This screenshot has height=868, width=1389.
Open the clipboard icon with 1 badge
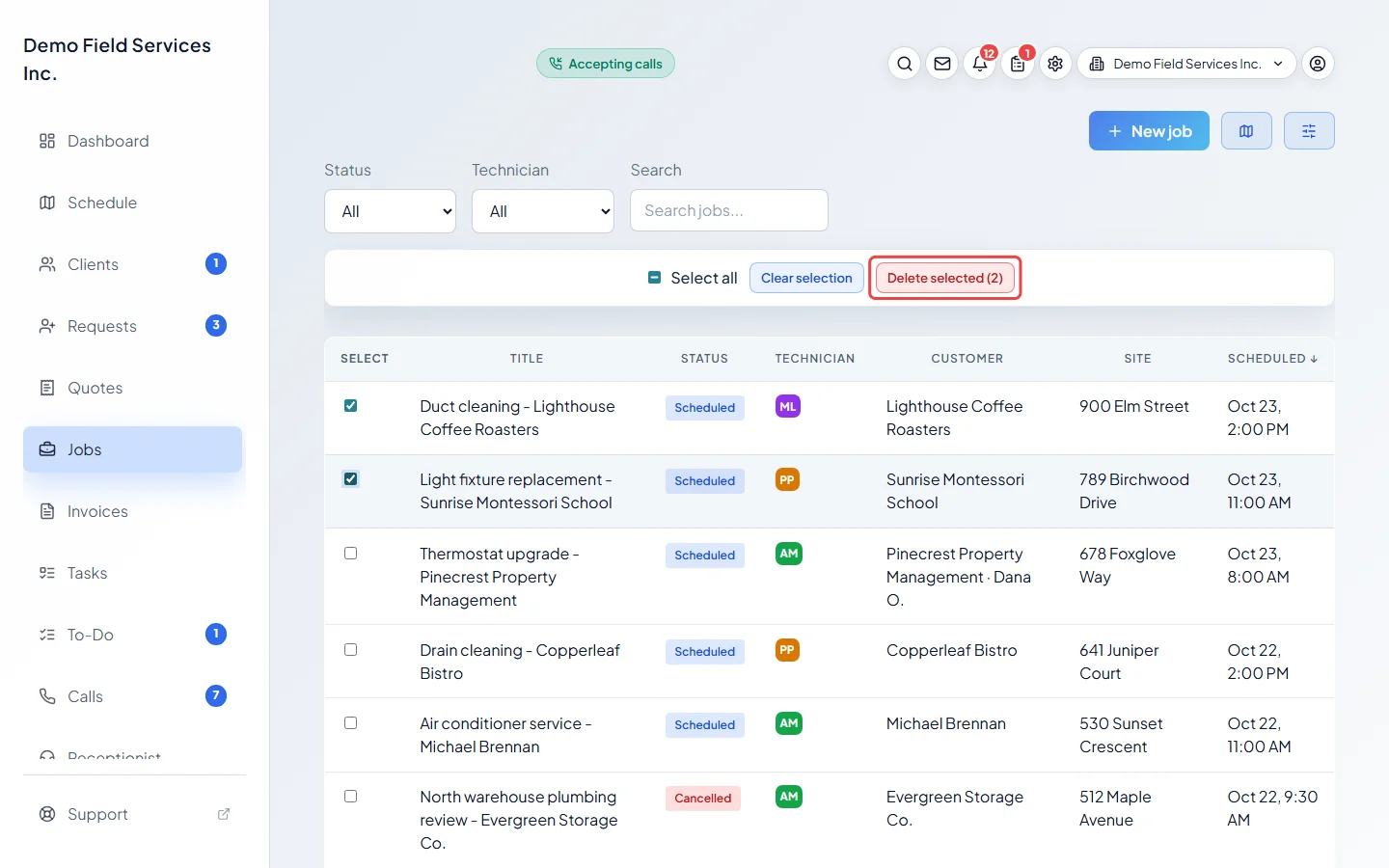(x=1018, y=64)
